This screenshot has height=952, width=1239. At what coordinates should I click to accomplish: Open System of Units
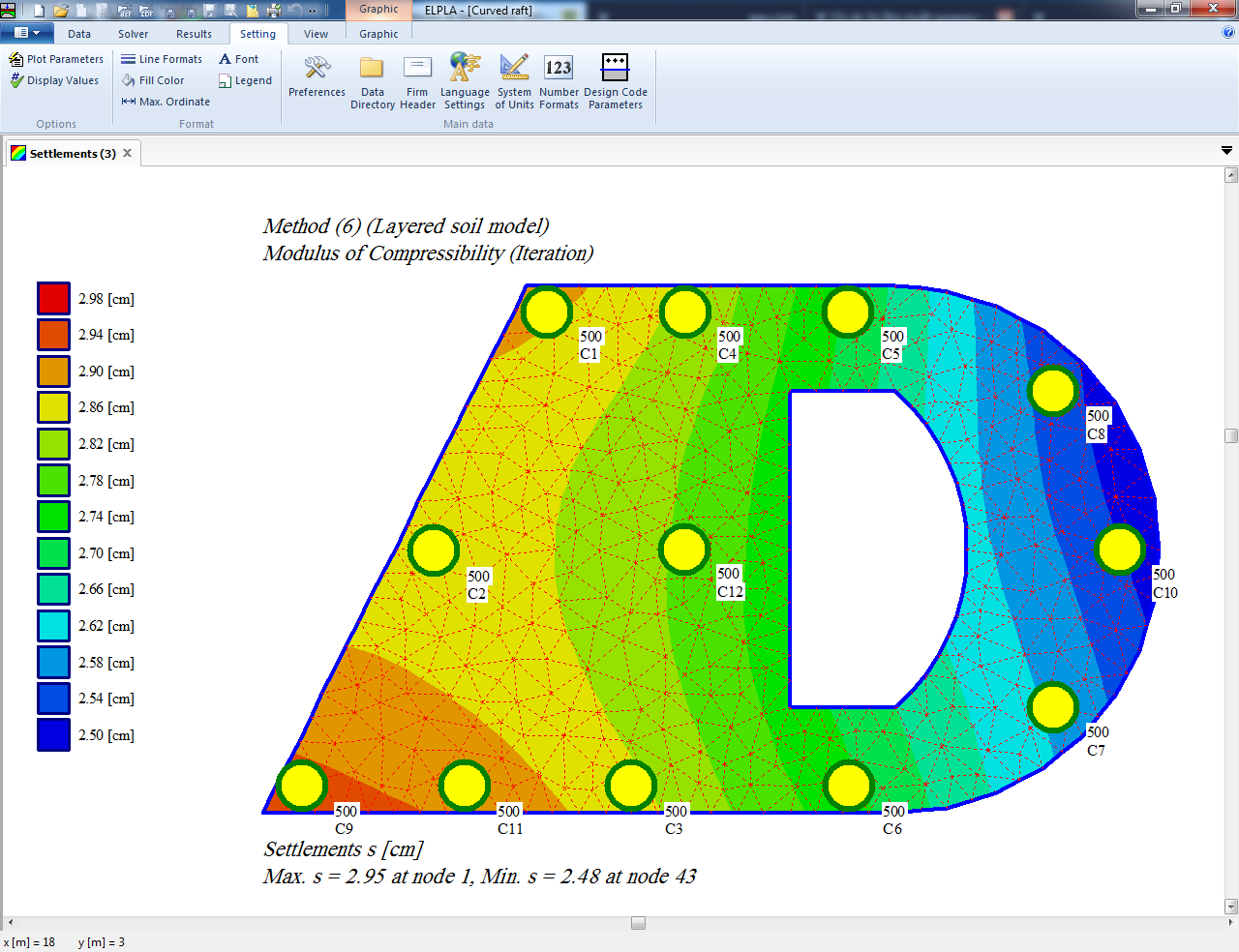tap(514, 82)
